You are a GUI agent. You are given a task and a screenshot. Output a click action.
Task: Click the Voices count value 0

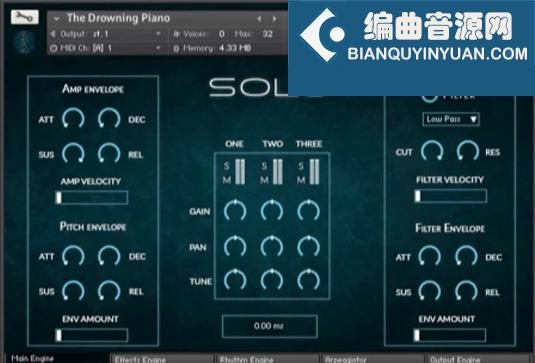coord(222,34)
